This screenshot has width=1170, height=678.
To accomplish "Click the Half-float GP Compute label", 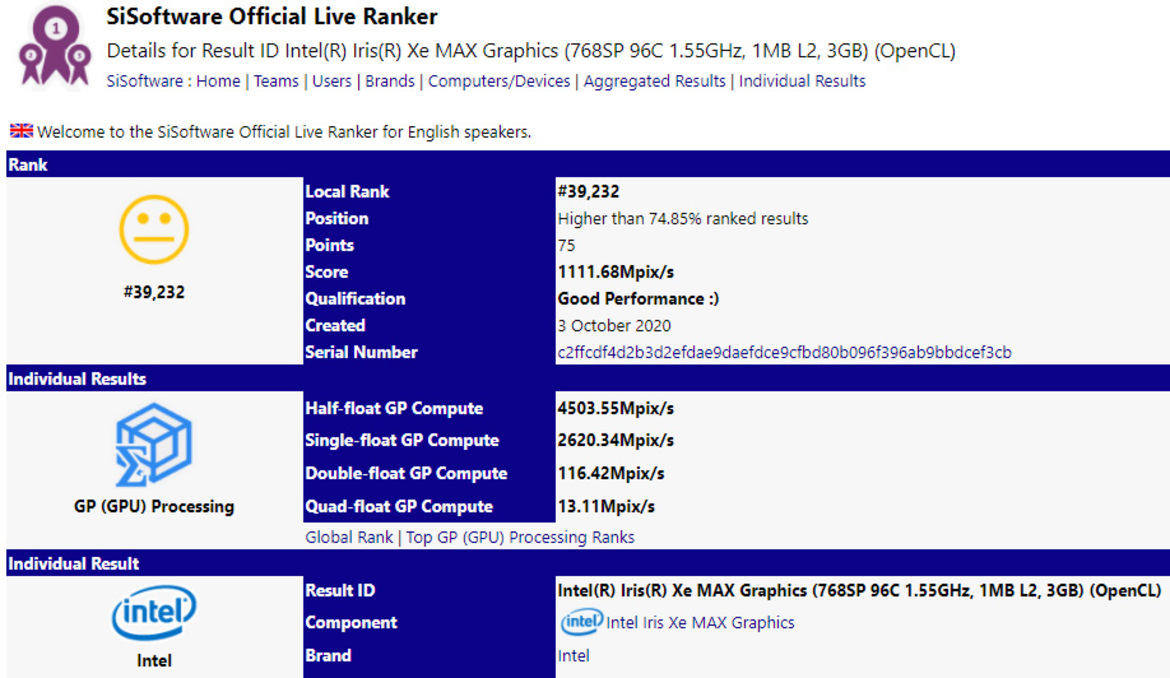I will 394,408.
